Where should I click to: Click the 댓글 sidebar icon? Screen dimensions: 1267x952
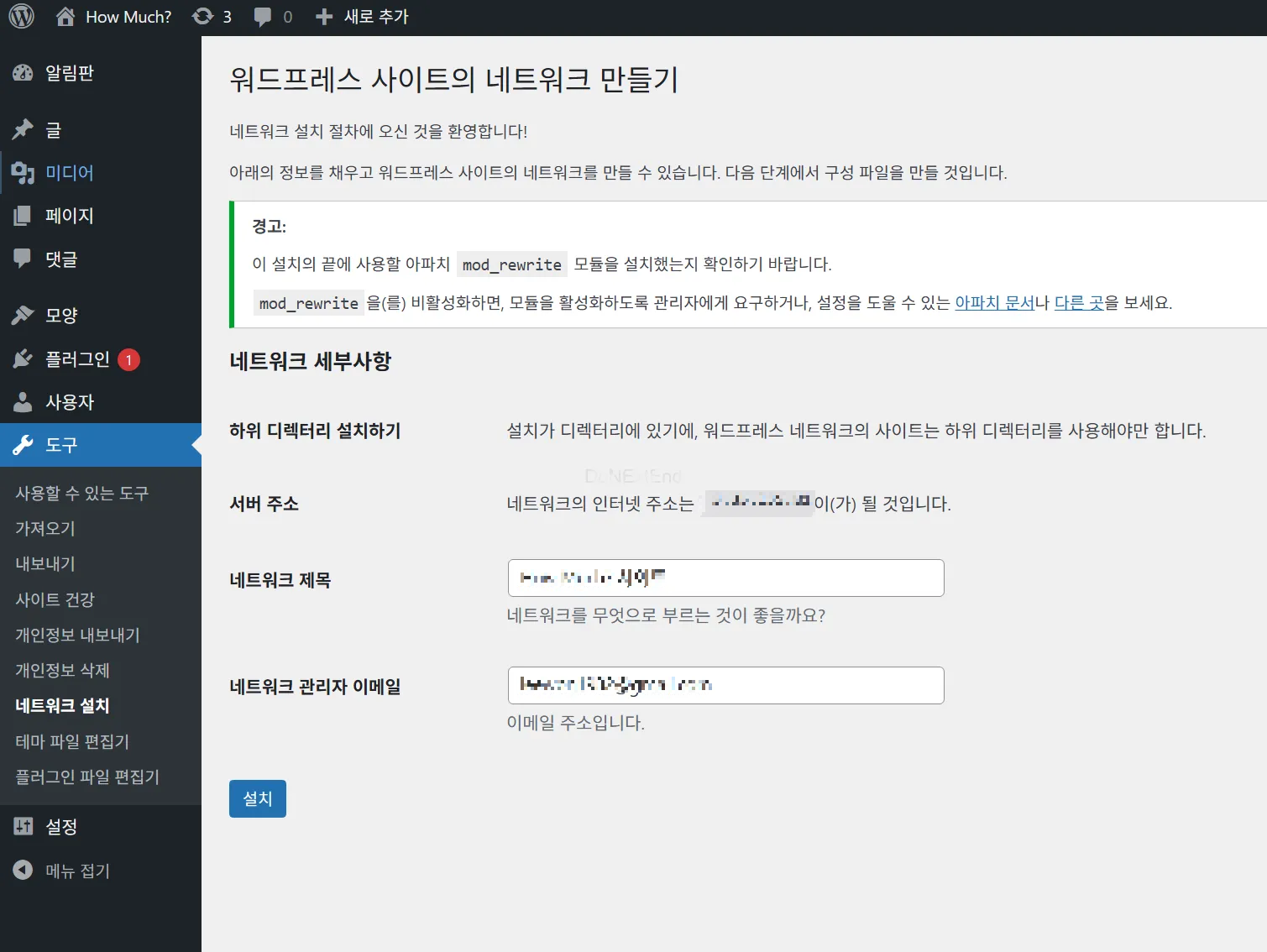point(23,259)
